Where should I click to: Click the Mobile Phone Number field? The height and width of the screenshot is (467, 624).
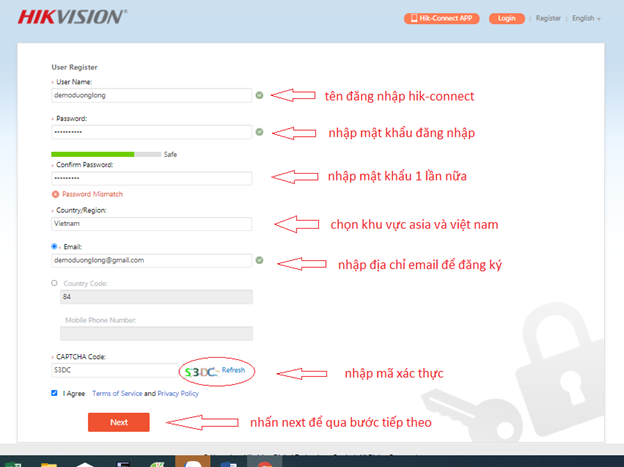[156, 334]
